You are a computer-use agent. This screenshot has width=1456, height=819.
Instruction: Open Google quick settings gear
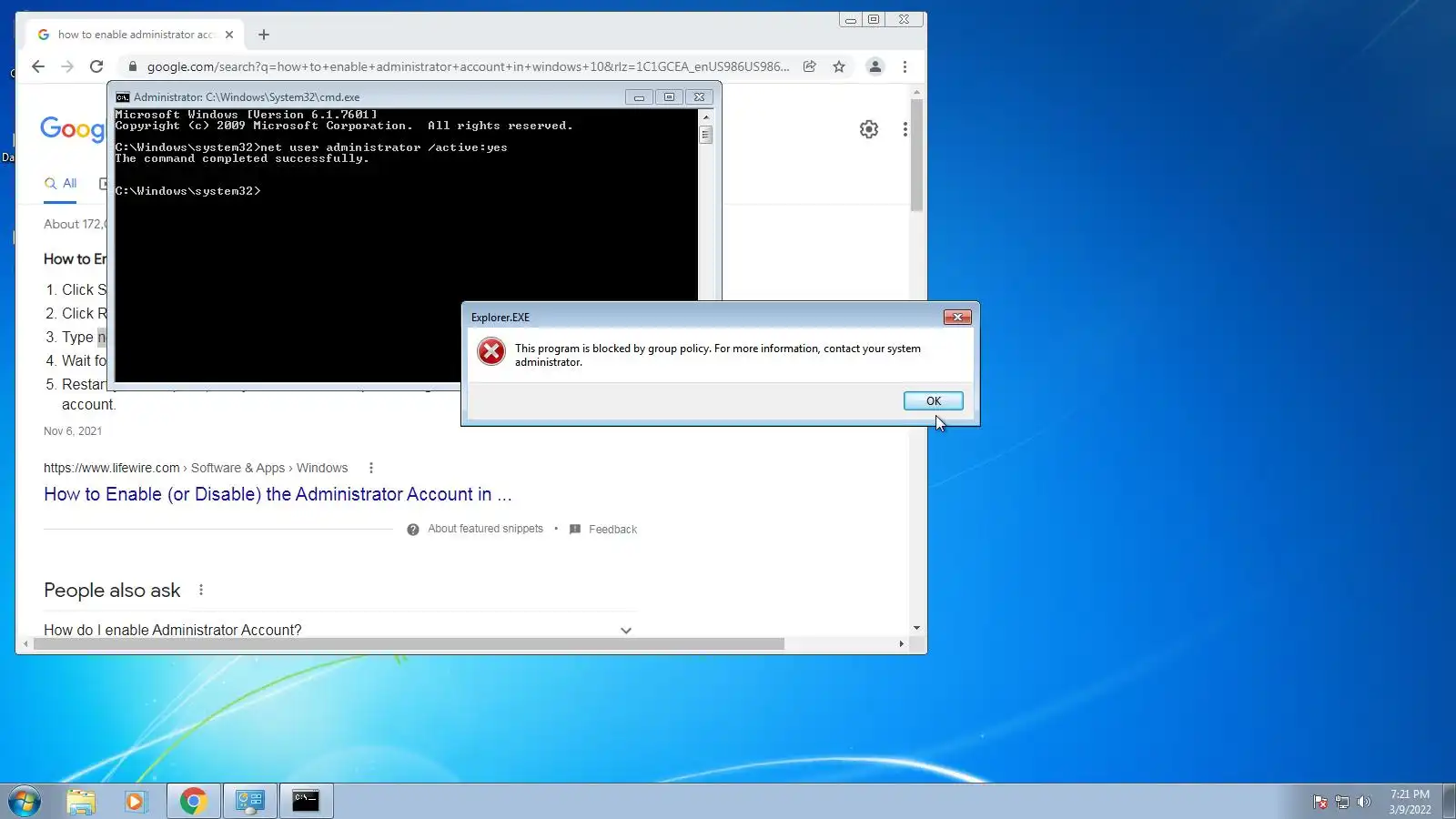(x=869, y=129)
